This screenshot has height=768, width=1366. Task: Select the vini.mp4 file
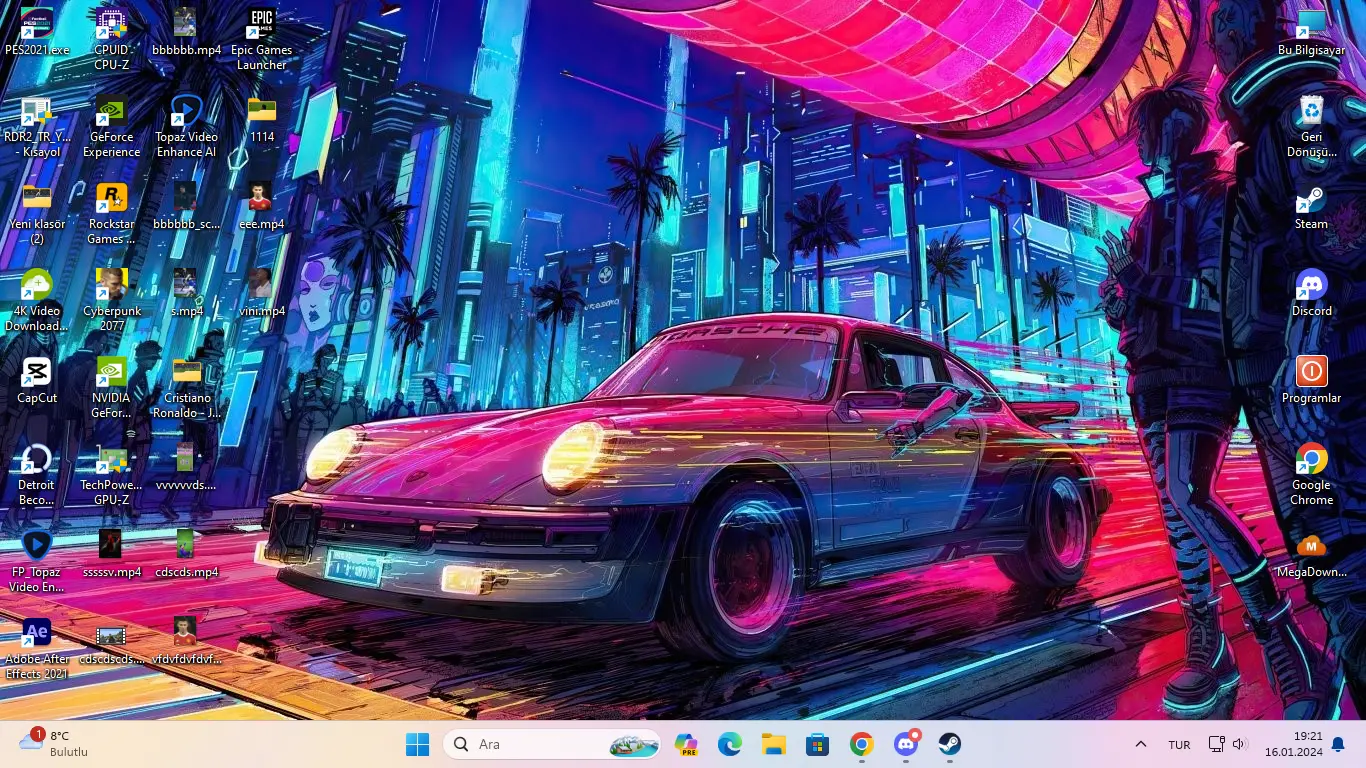261,293
